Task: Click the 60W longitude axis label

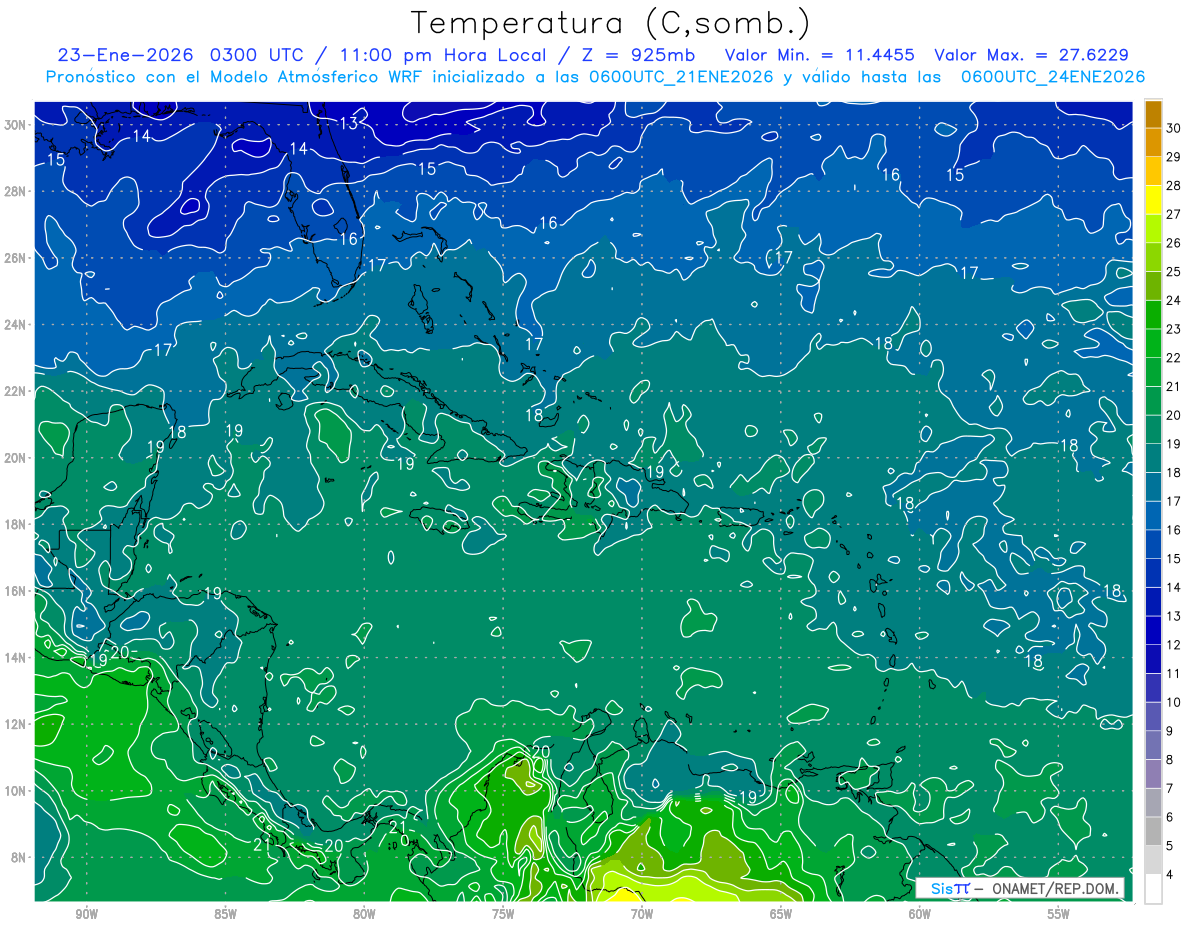Action: point(920,914)
